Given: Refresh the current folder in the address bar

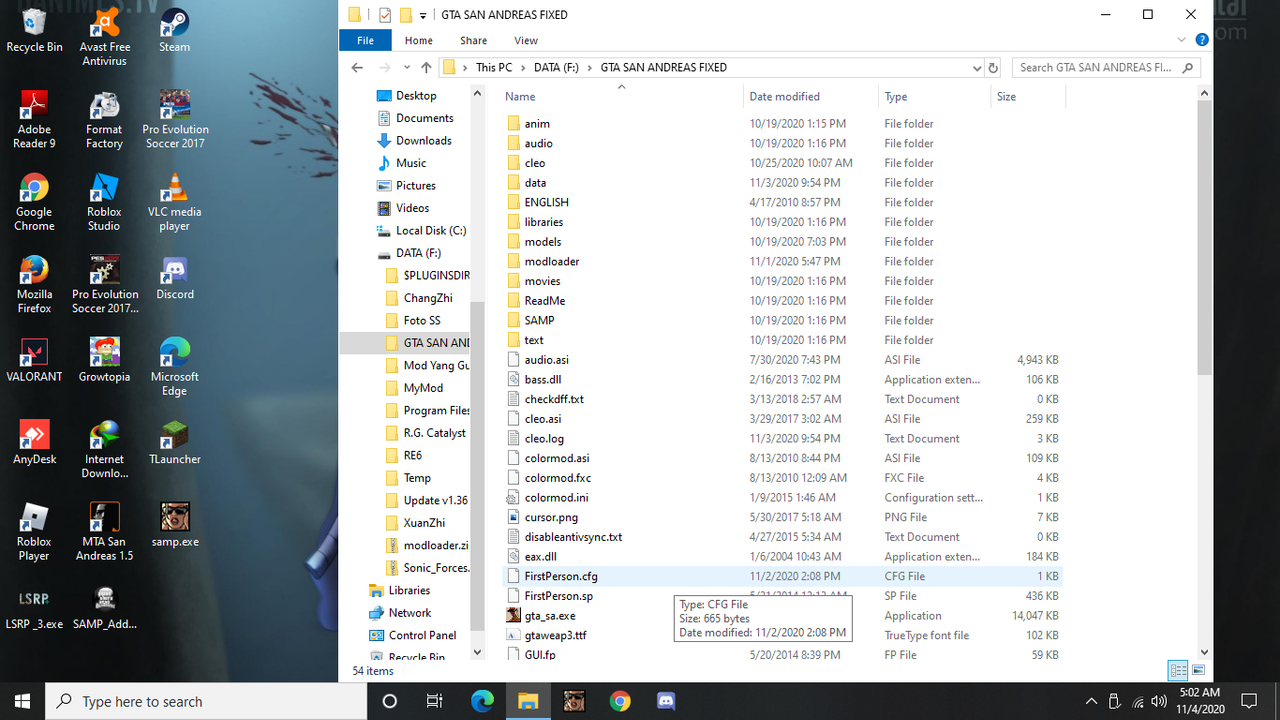Looking at the screenshot, I should pyautogui.click(x=993, y=67).
